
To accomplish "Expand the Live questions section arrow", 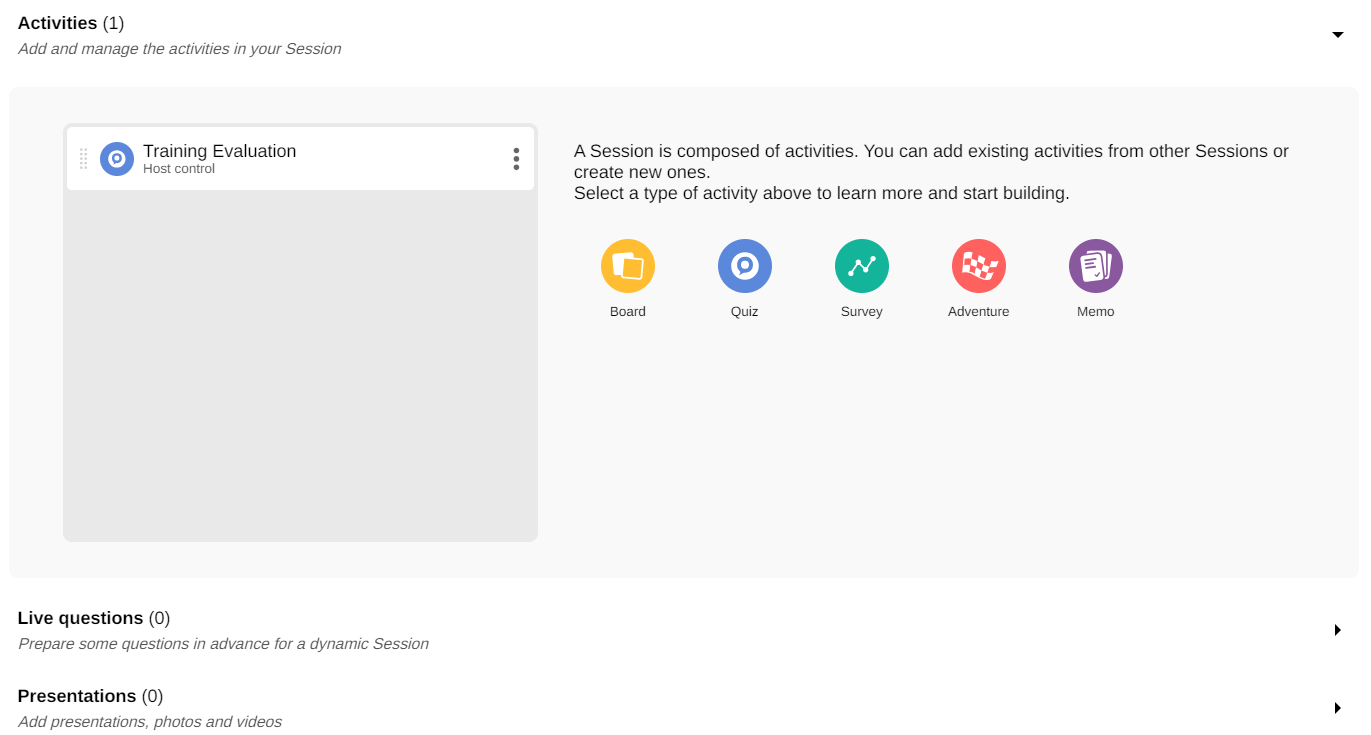I will coord(1338,630).
